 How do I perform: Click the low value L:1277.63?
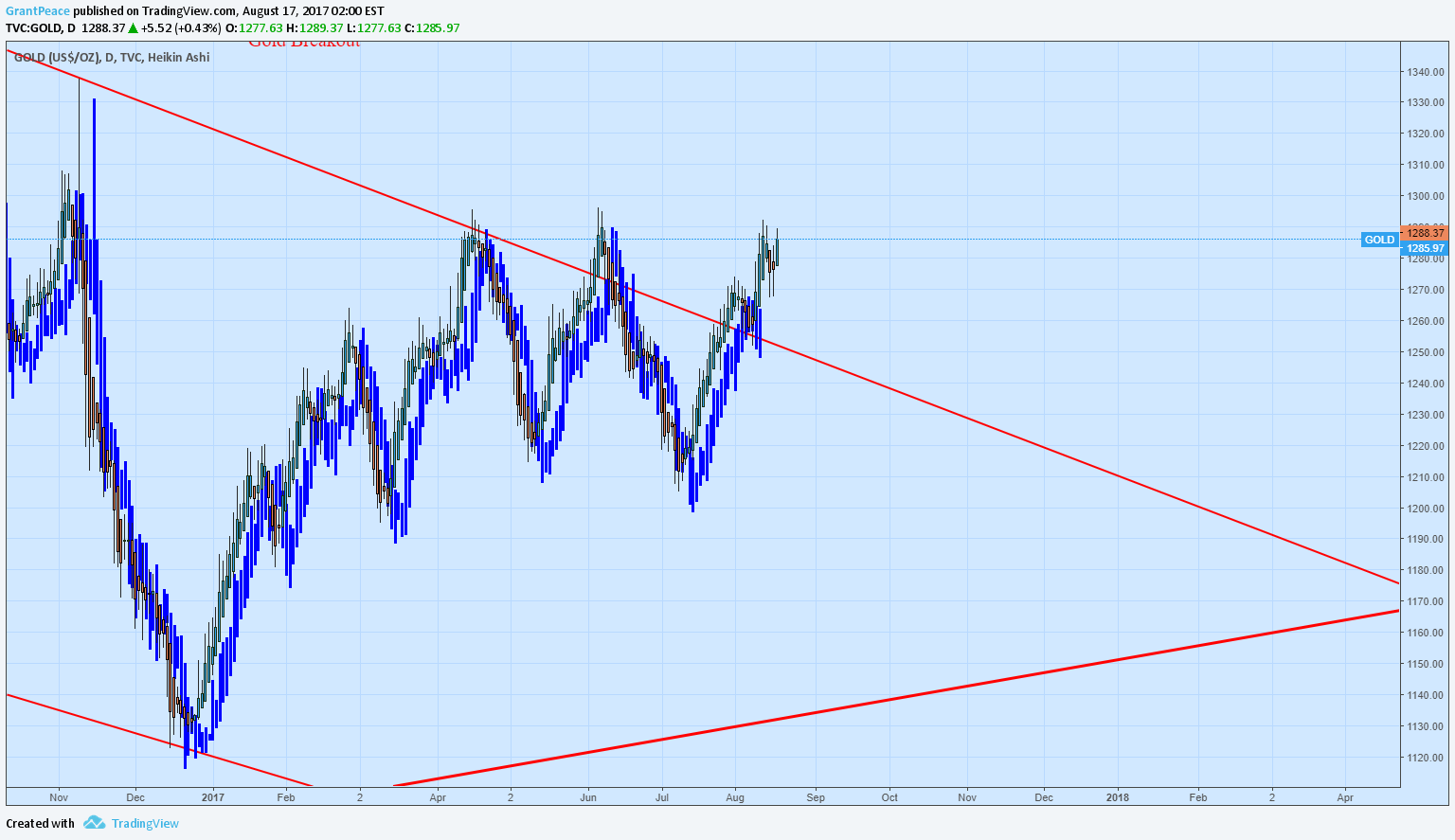(x=374, y=28)
